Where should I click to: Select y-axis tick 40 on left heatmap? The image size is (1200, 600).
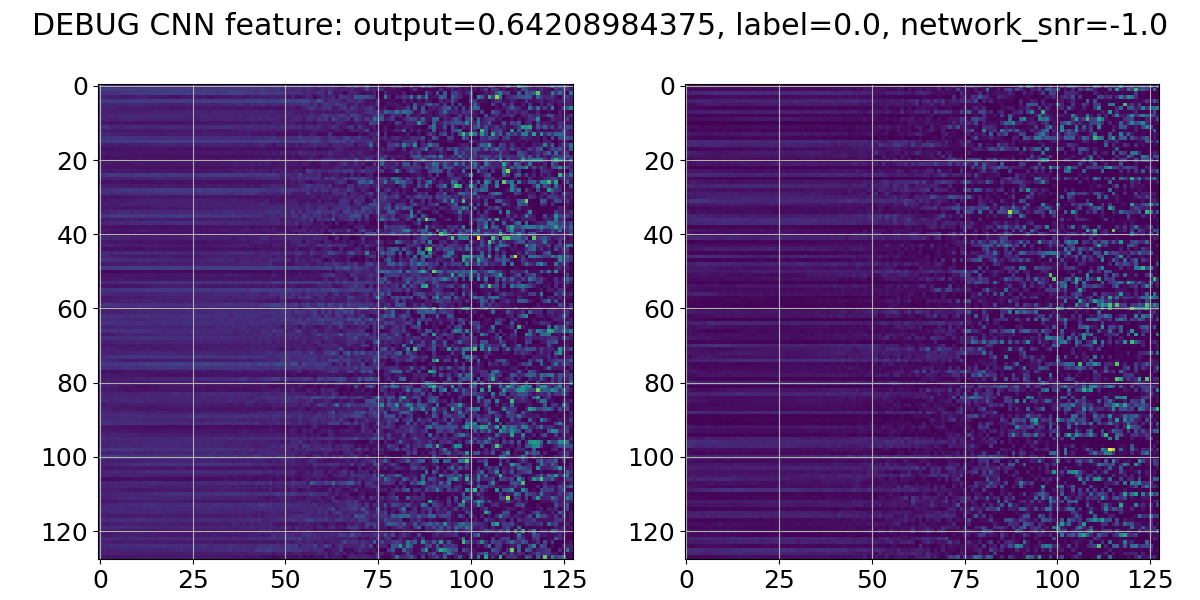pos(71,235)
